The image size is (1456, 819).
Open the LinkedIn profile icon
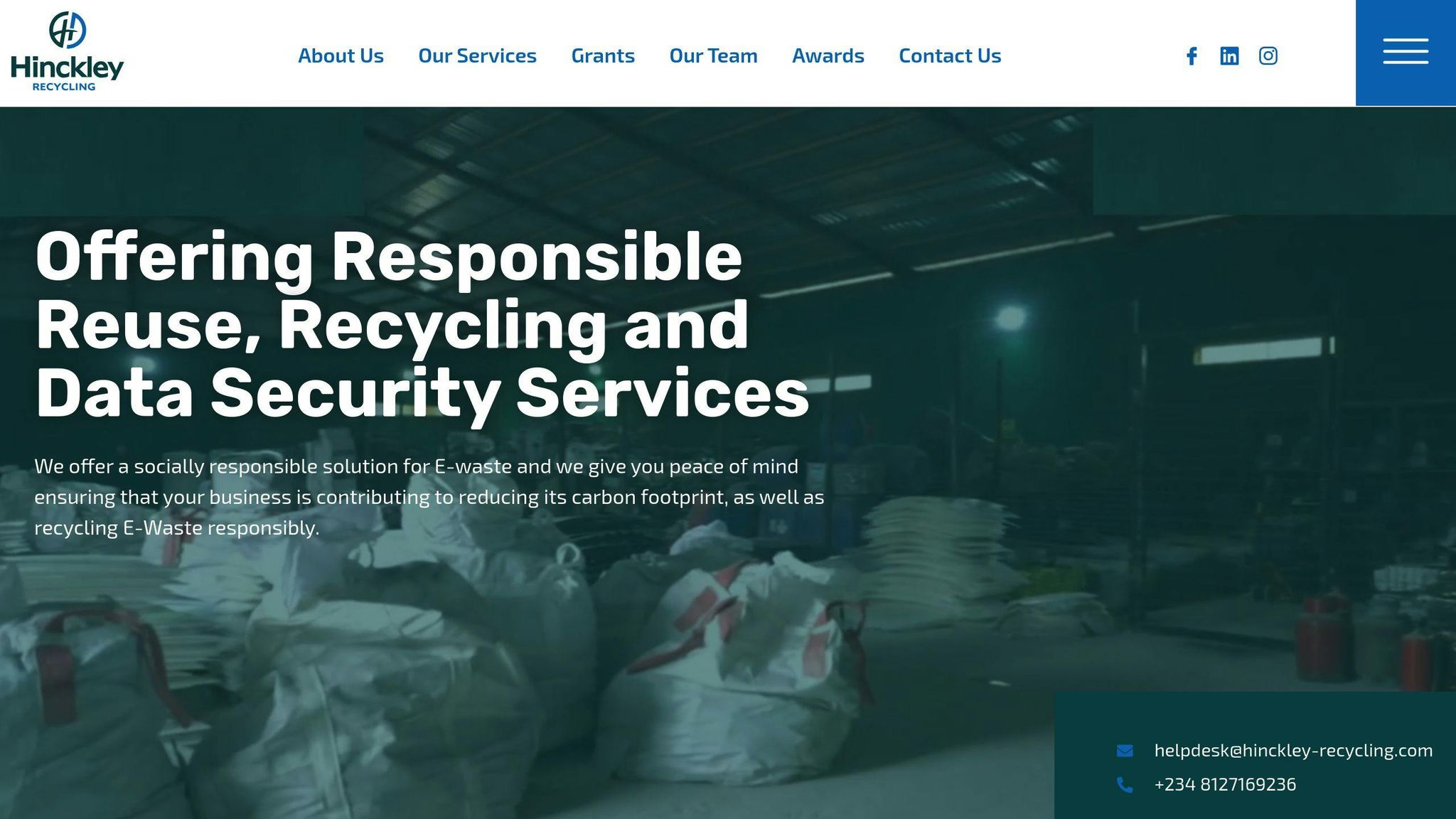click(1229, 55)
